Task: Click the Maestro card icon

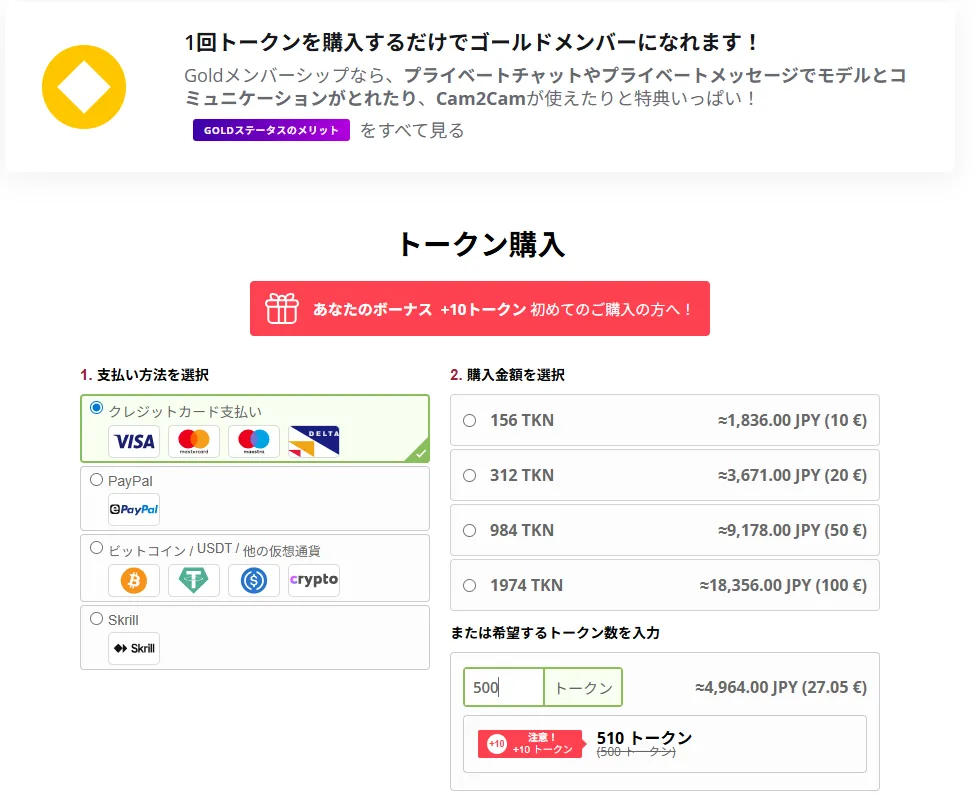Action: coord(254,441)
